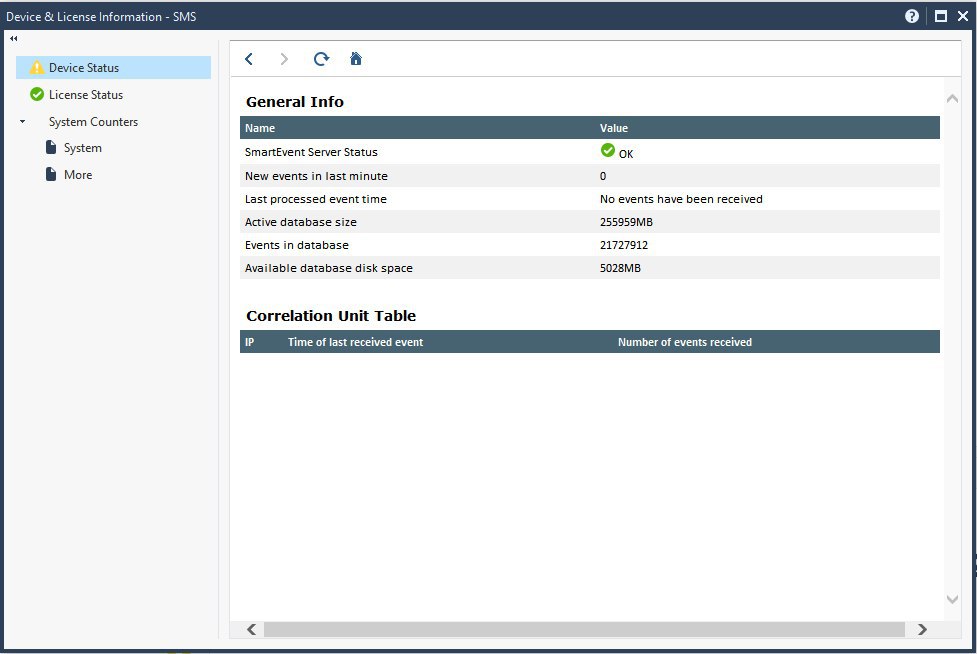Image resolution: width=977 pixels, height=654 pixels.
Task: Select the Events in database label
Action: pyautogui.click(x=297, y=245)
